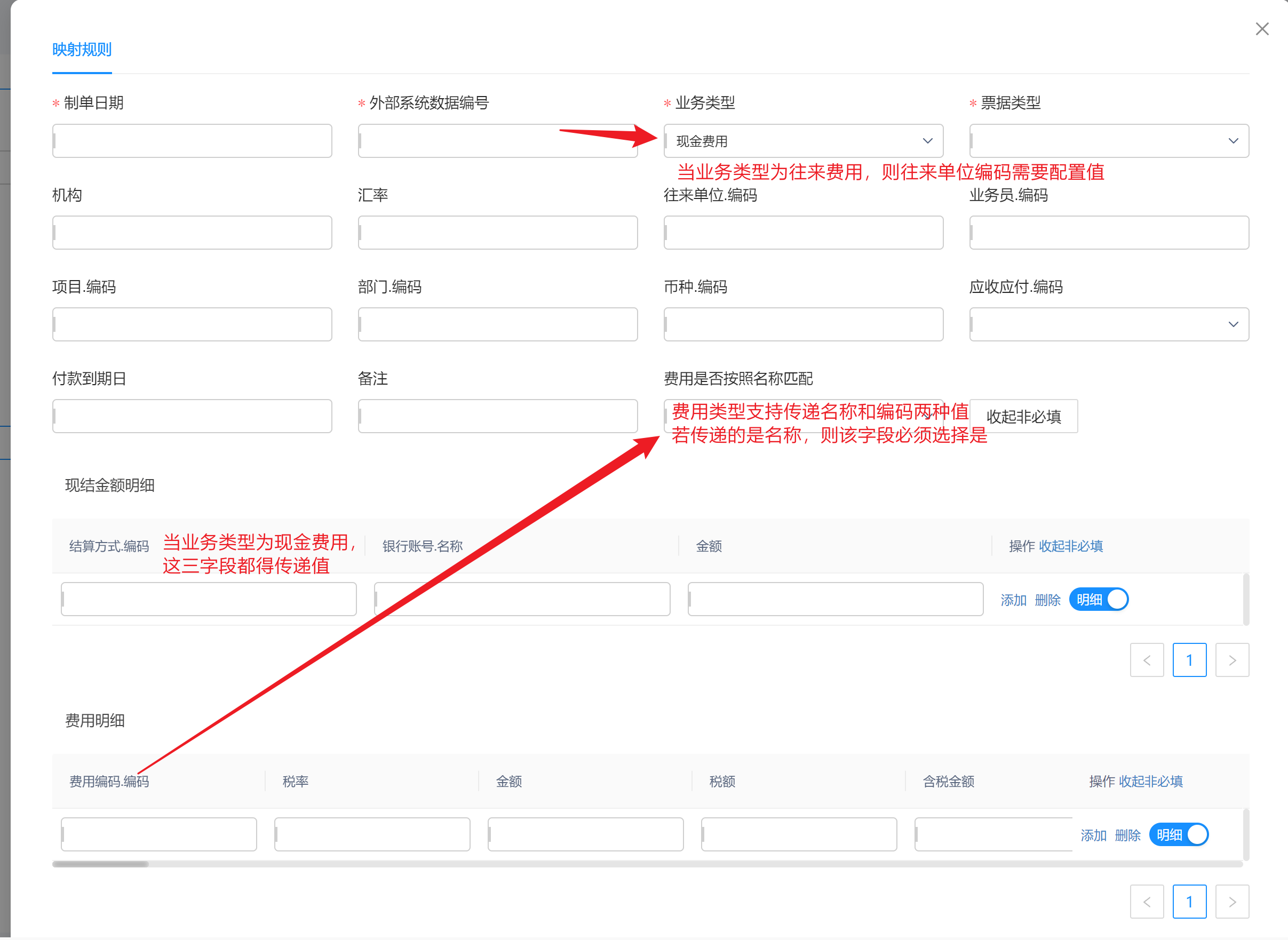Click previous page arrow in 现结金额明细
This screenshot has width=1288, height=940.
[x=1146, y=660]
